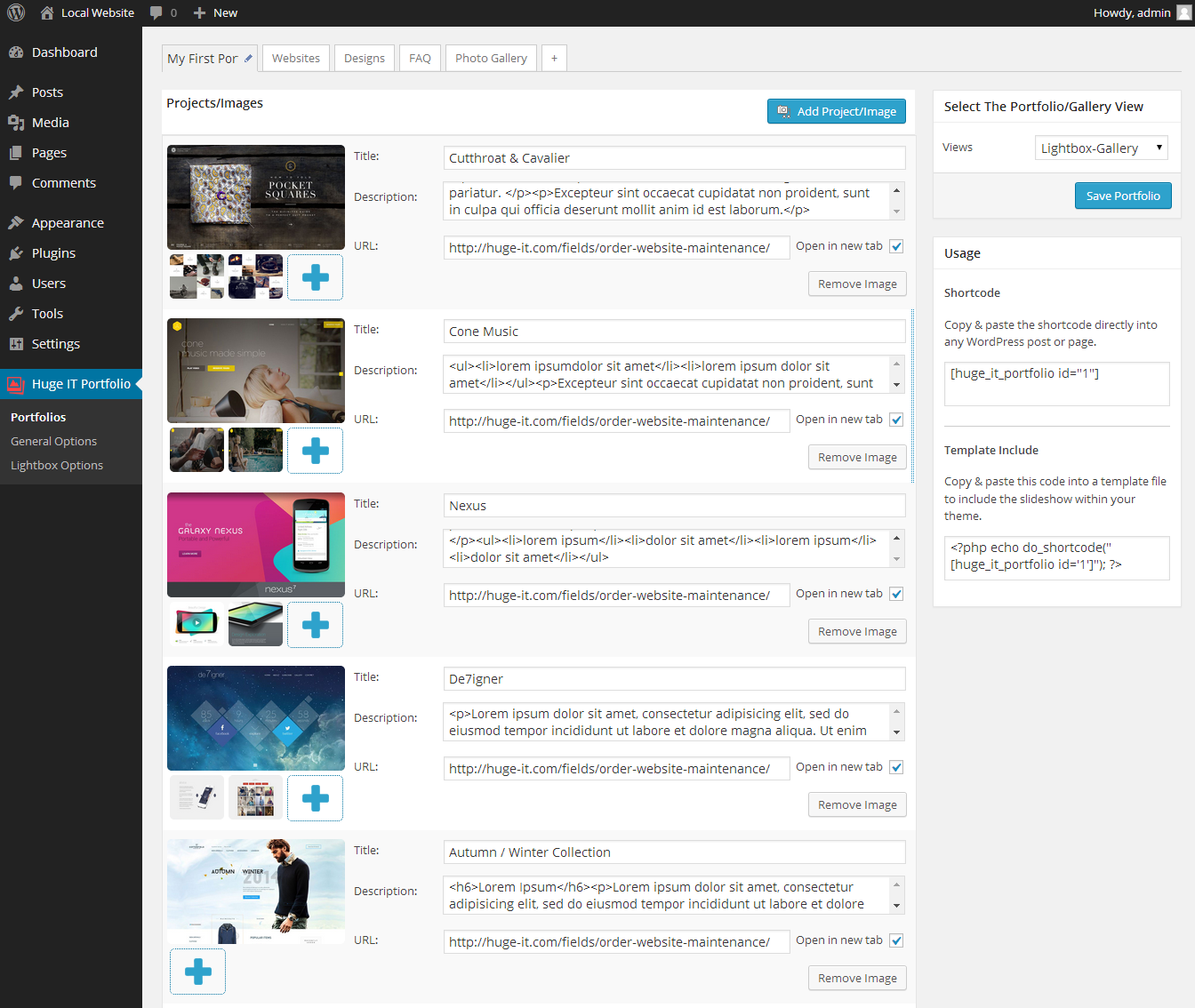1195x1008 pixels.
Task: Click the Users icon in sidebar
Action: pyautogui.click(x=16, y=284)
